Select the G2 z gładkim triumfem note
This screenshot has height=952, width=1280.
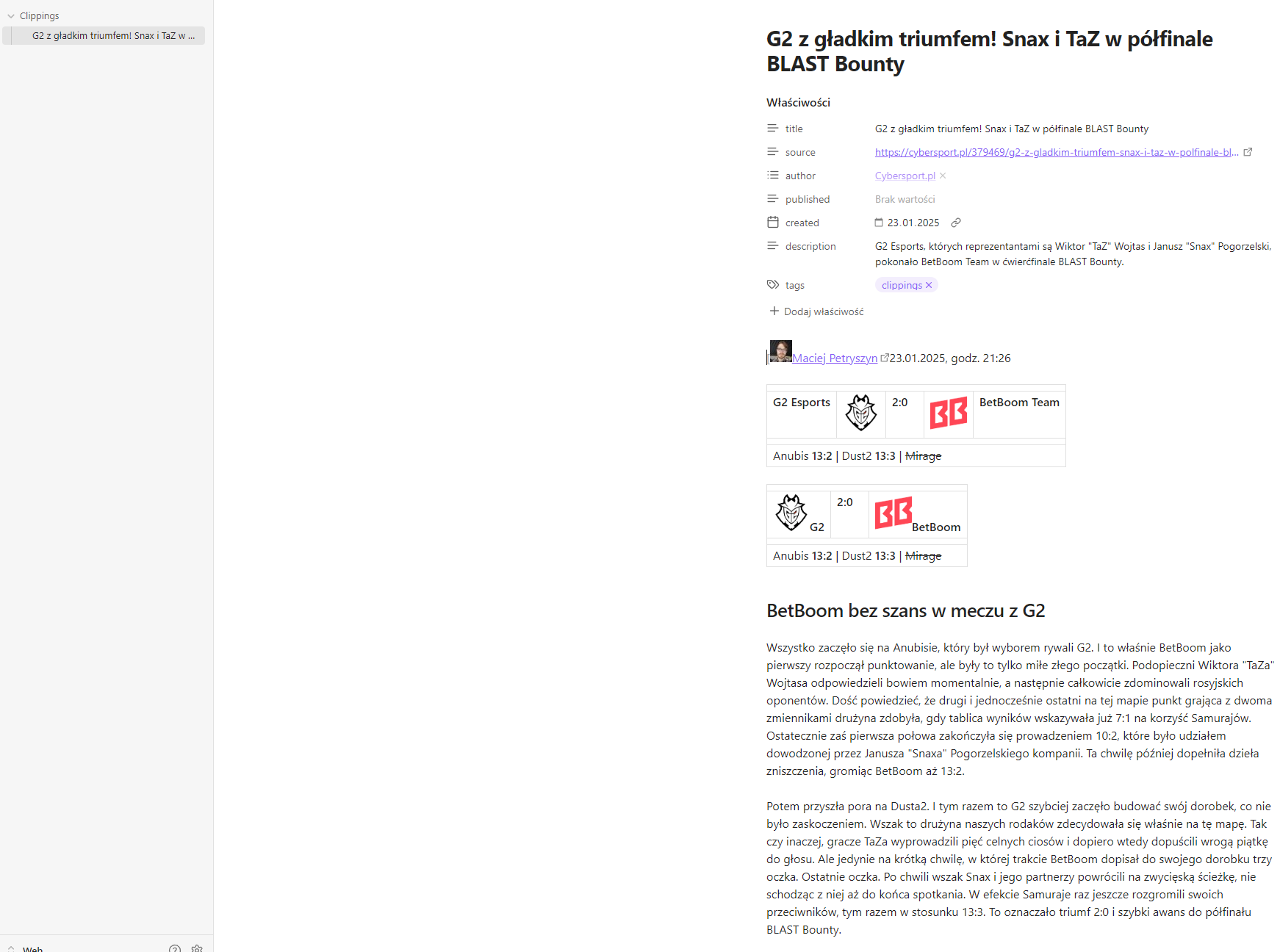113,35
